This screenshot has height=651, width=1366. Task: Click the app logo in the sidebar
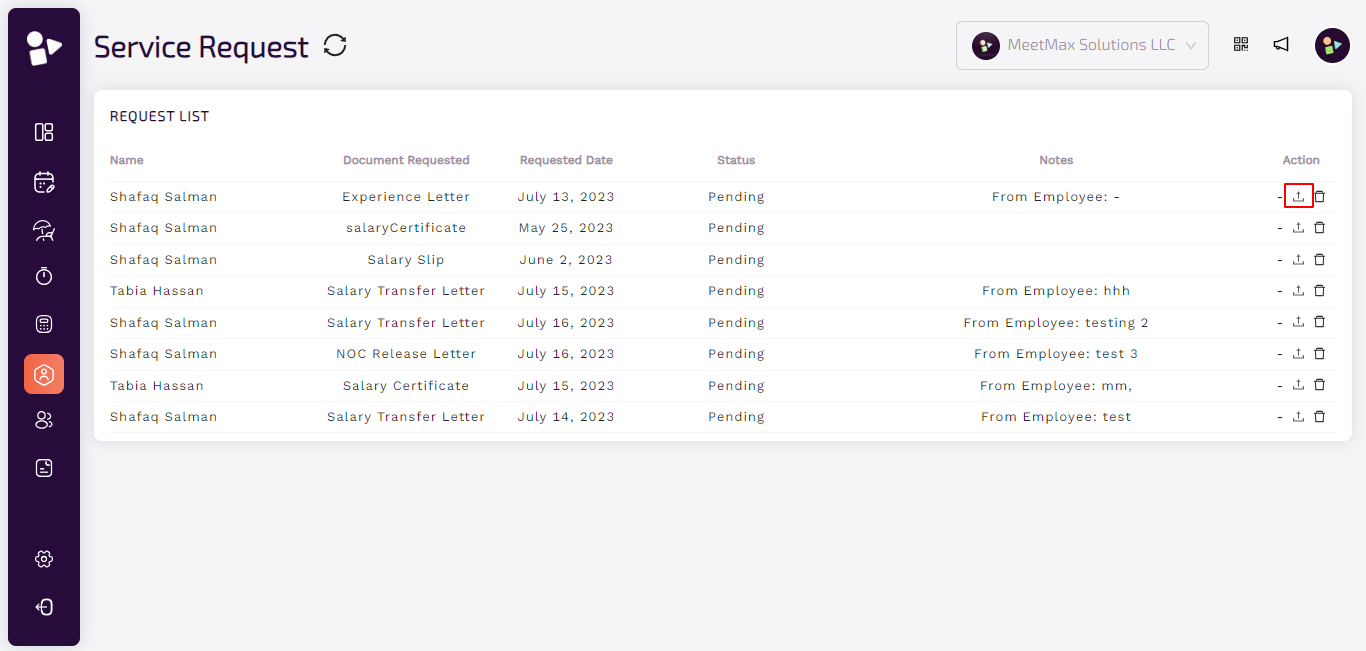(44, 48)
